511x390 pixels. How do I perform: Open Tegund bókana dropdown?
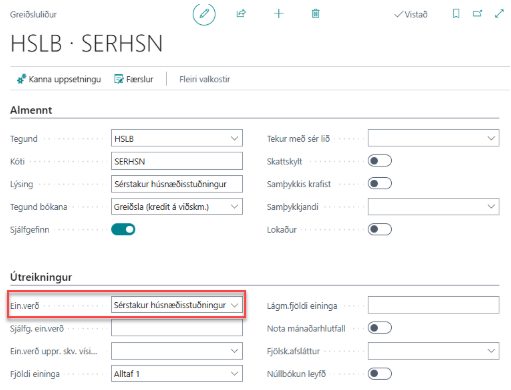pos(177,207)
